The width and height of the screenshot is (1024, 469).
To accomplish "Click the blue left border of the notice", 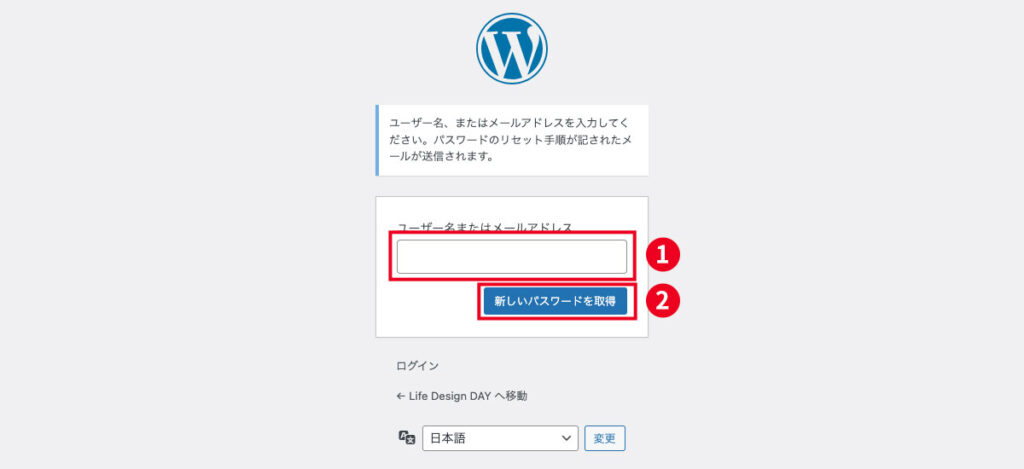I will [377, 140].
